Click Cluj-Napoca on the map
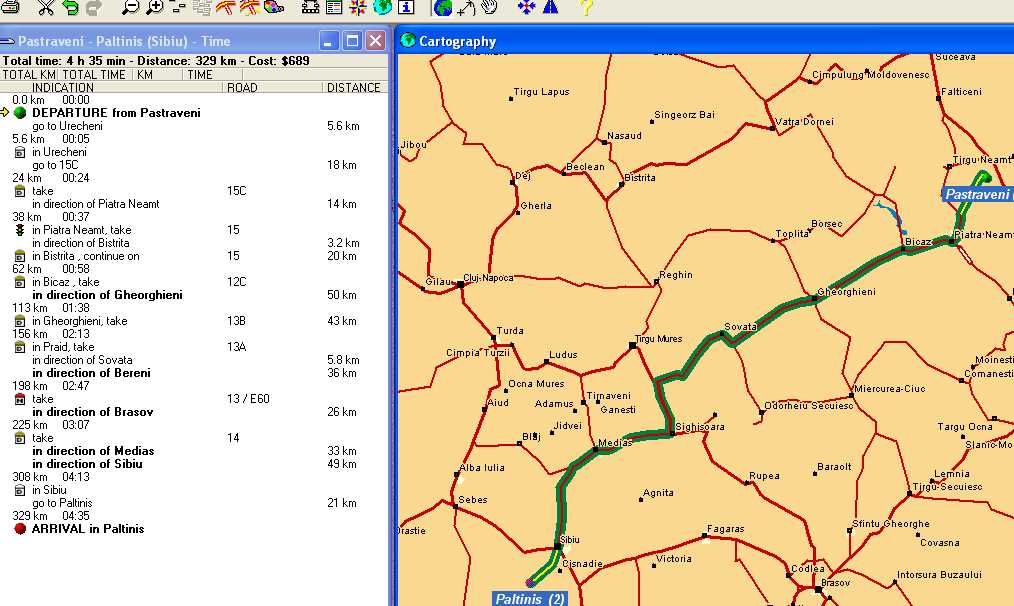The image size is (1014, 606). (x=488, y=277)
